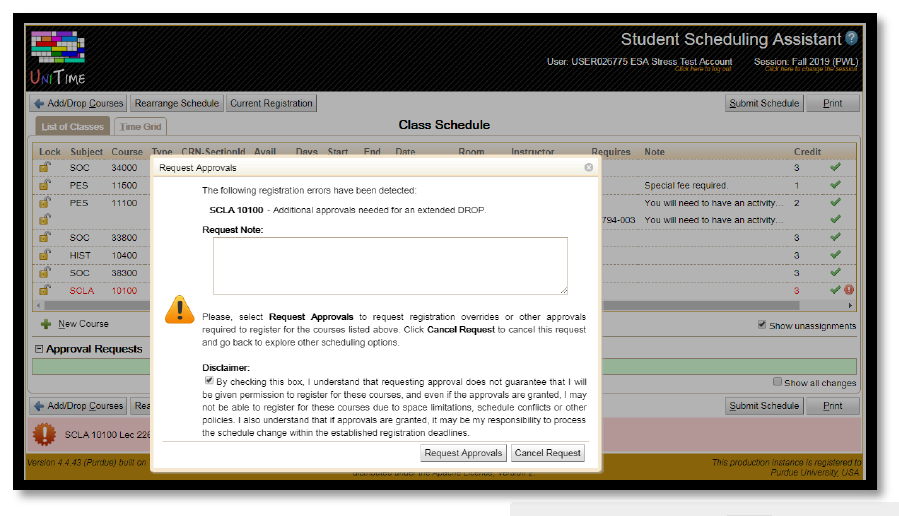Screen dimensions: 899x516
Task: Toggle Show unassignments checkbox
Action: pos(763,325)
